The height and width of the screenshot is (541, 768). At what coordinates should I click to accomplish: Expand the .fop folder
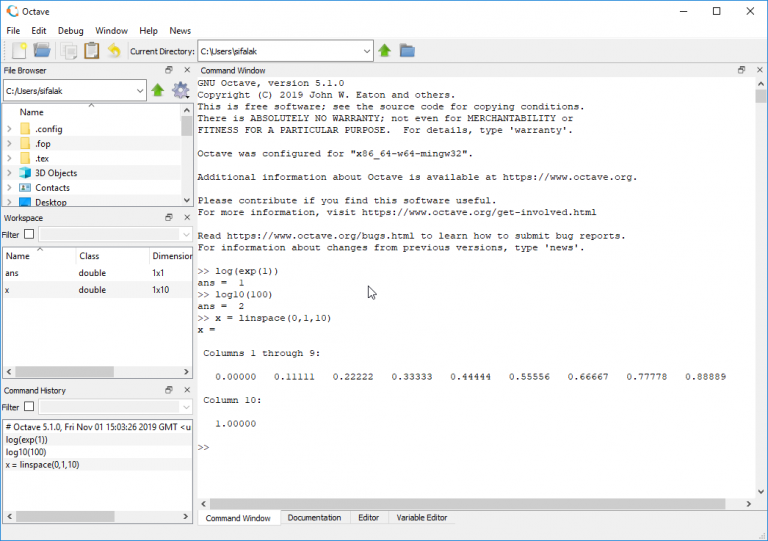(x=9, y=144)
